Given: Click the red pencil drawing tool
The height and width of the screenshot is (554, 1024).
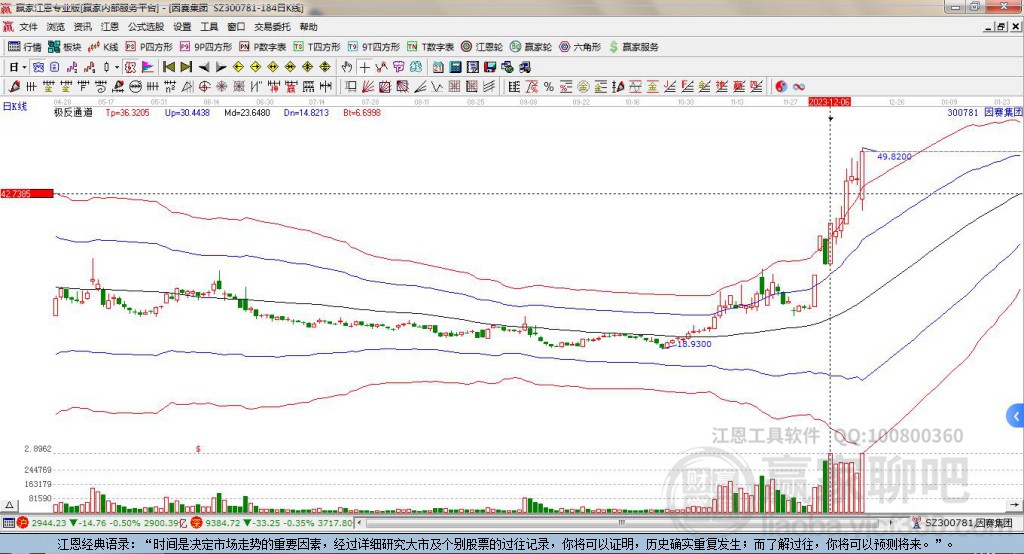Looking at the screenshot, I should point(15,86).
